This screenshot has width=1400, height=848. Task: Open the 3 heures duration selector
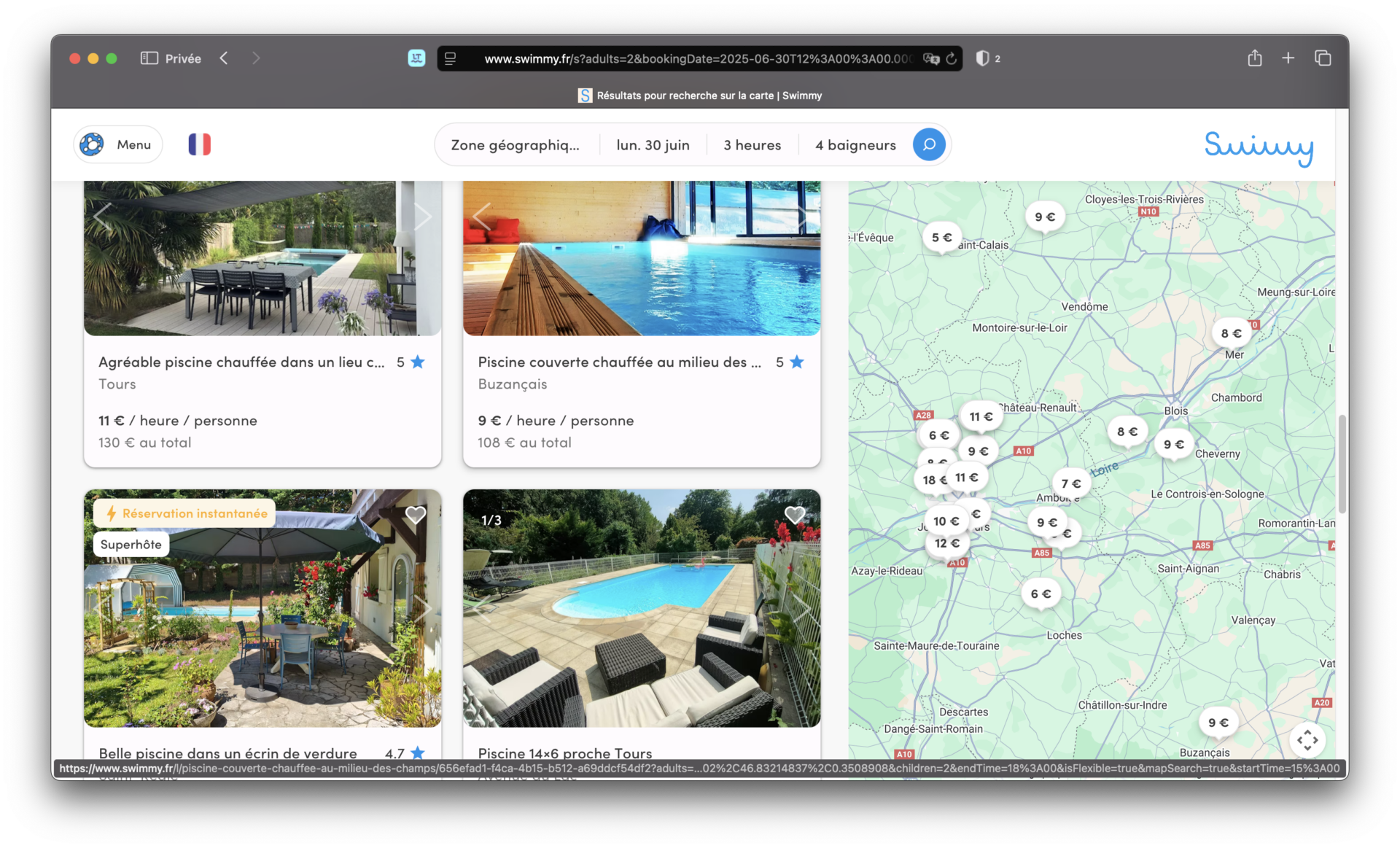(x=752, y=145)
